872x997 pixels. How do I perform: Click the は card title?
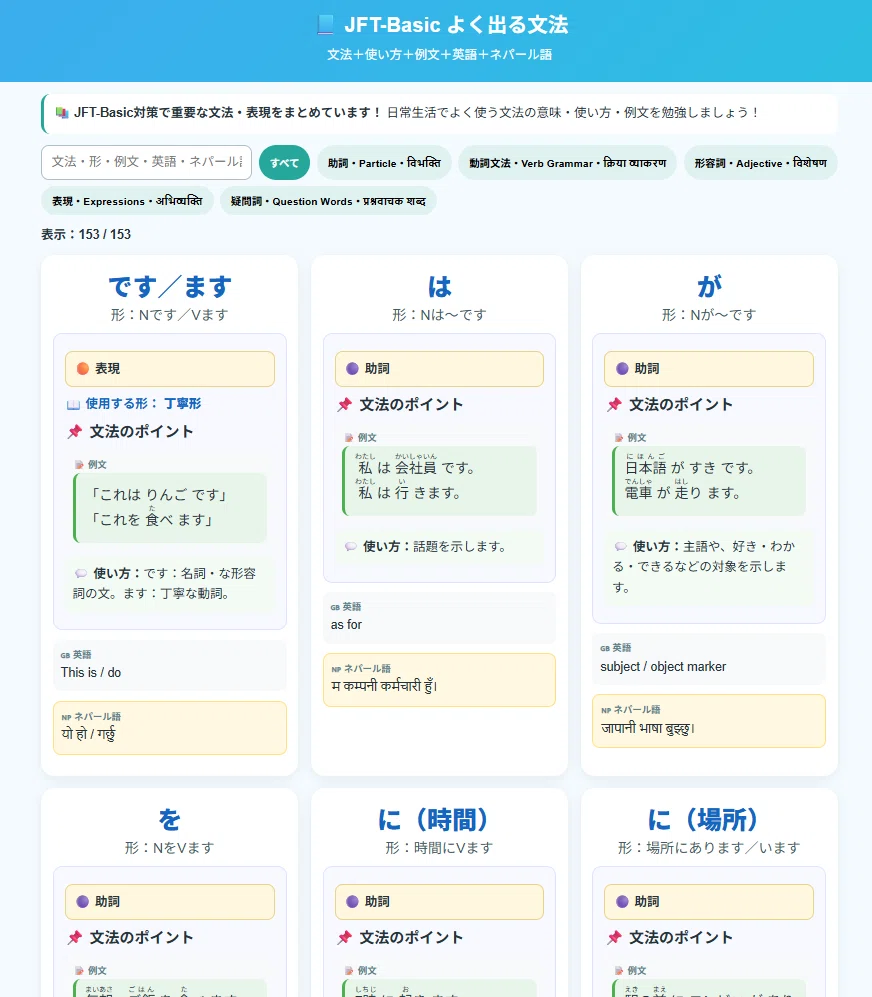(439, 286)
